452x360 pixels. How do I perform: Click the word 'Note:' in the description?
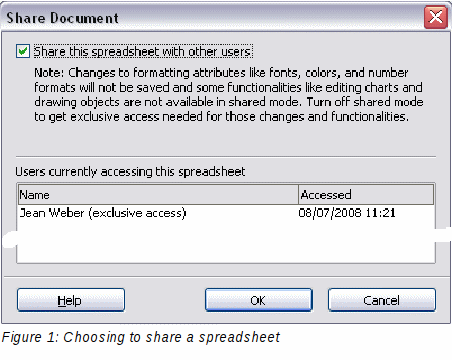(x=49, y=73)
